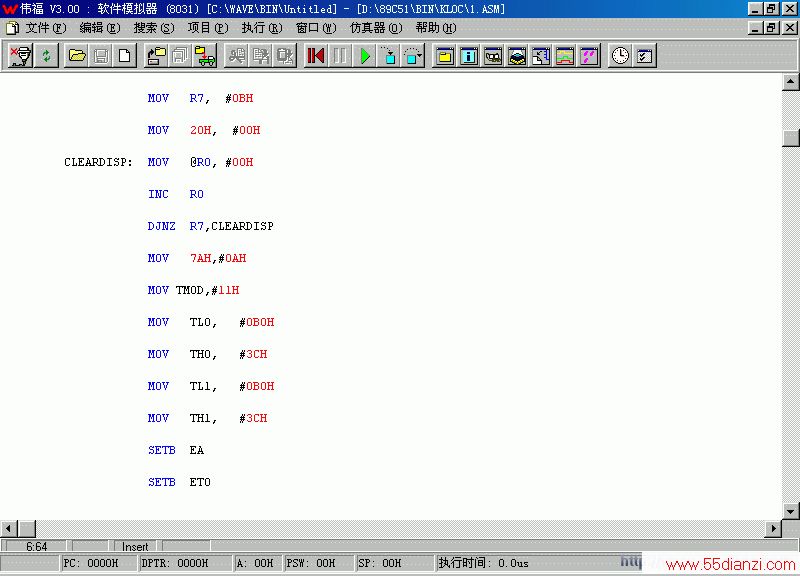This screenshot has width=800, height=576.
Task: Click vertical scrollbar up arrow
Action: pos(790,82)
